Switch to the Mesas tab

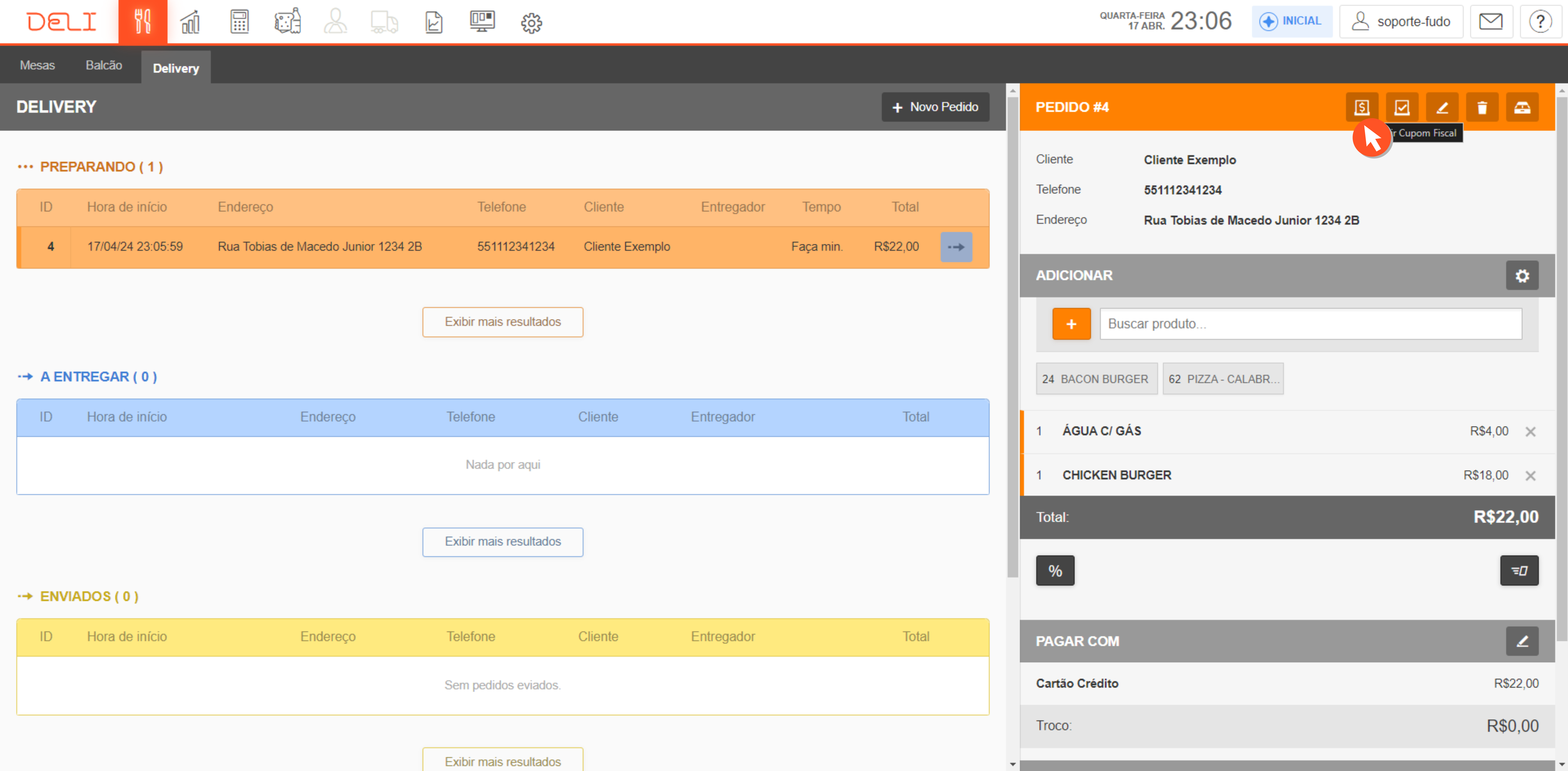[x=37, y=65]
